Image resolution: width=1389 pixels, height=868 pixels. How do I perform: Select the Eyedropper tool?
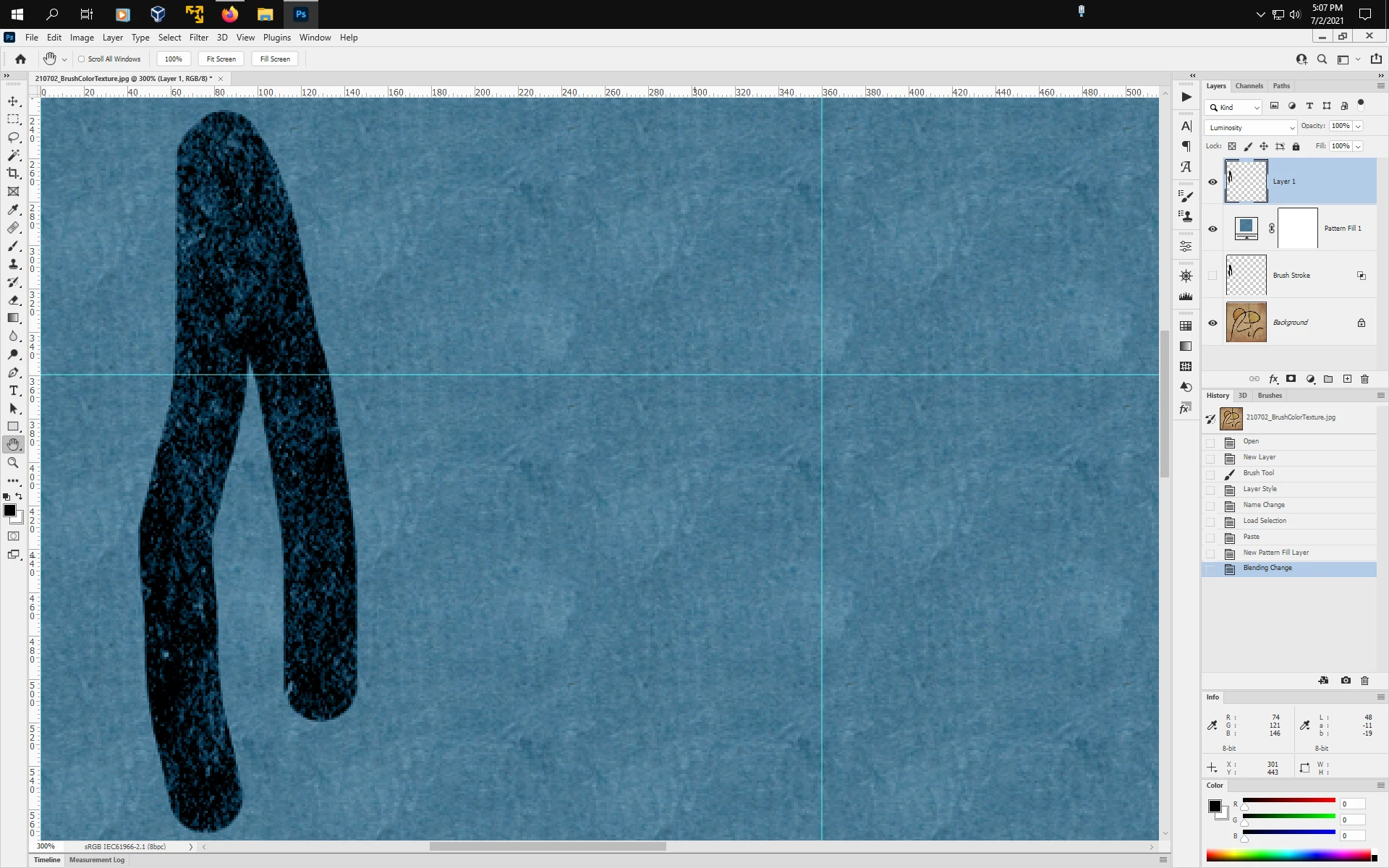13,210
